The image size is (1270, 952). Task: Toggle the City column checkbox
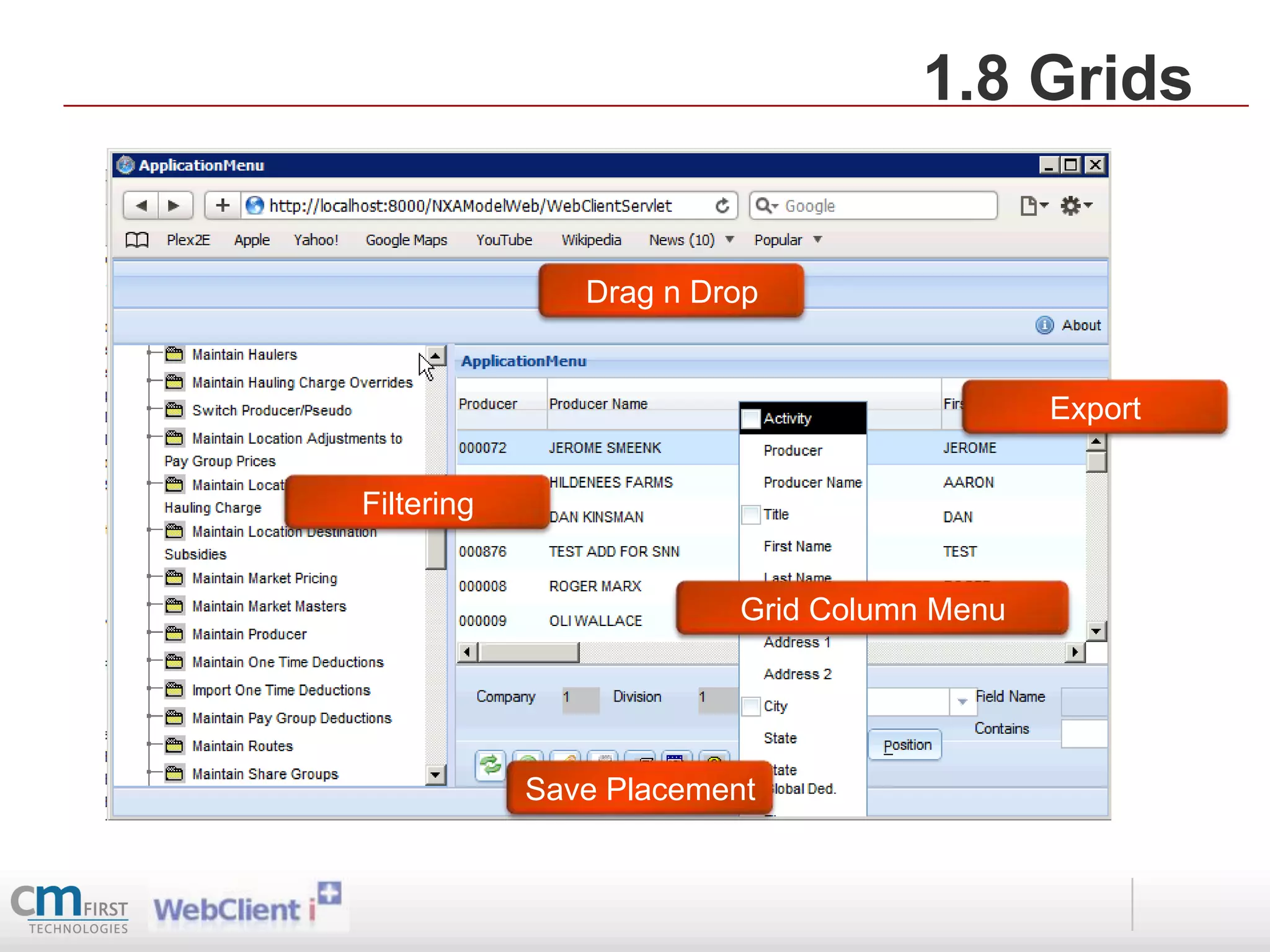point(751,706)
